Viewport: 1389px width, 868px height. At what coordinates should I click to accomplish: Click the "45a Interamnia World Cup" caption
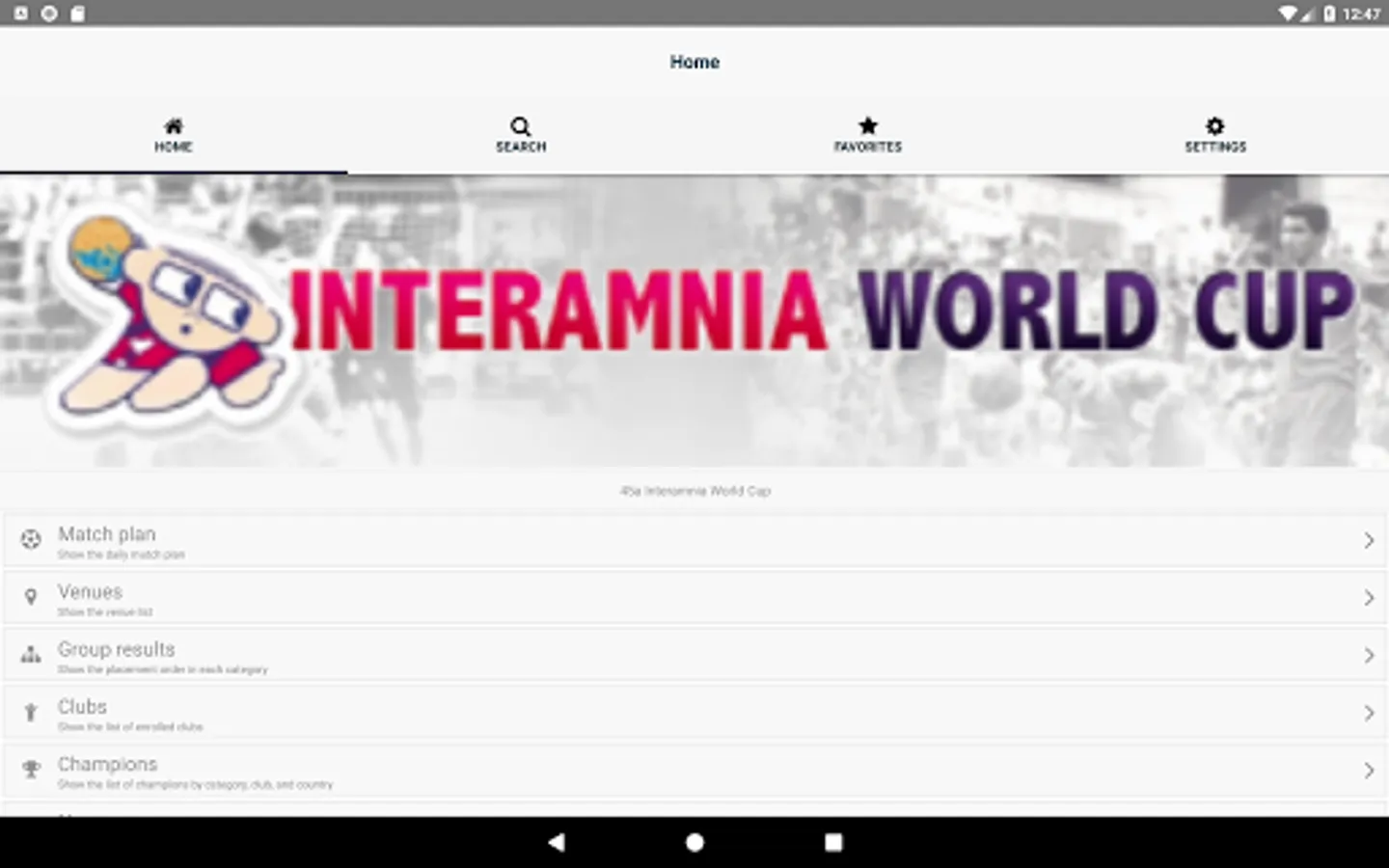pos(694,491)
